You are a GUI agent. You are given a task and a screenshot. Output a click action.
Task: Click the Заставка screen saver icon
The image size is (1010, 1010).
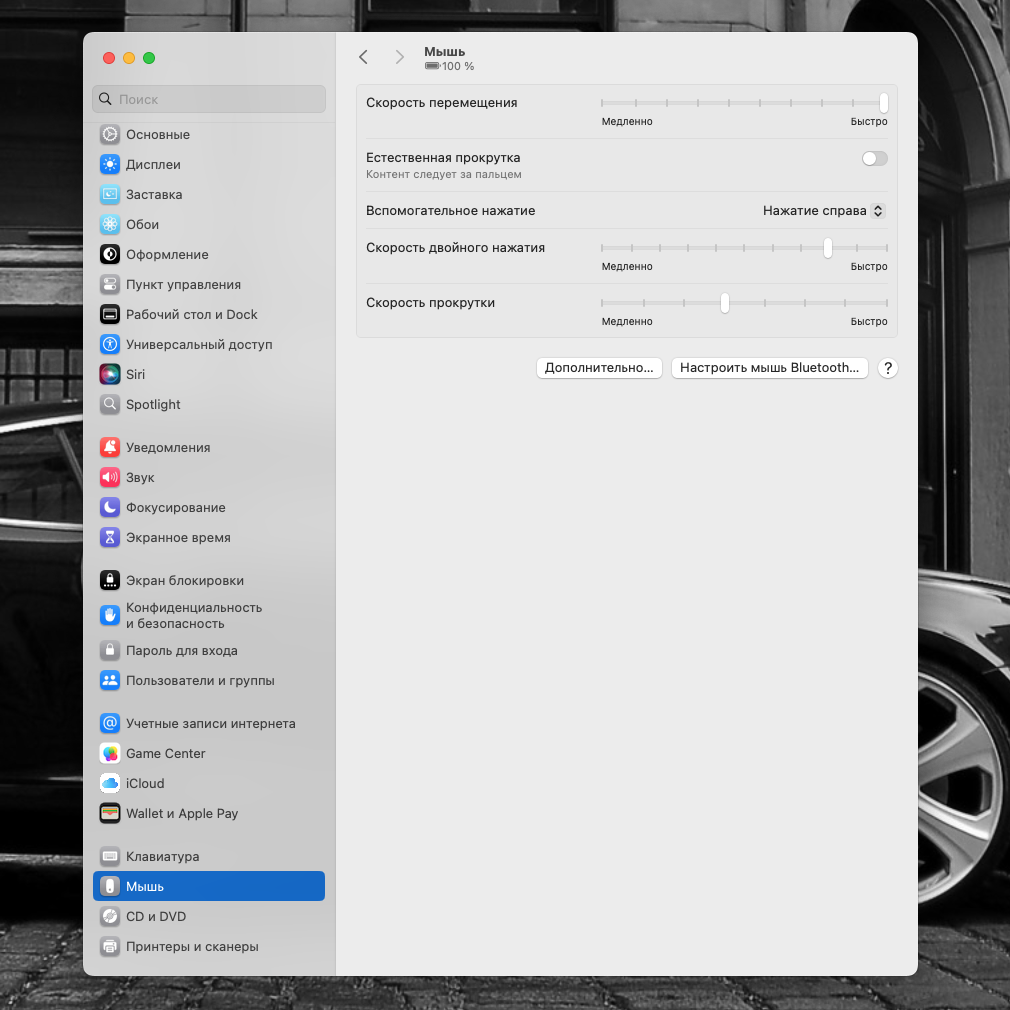click(x=110, y=195)
